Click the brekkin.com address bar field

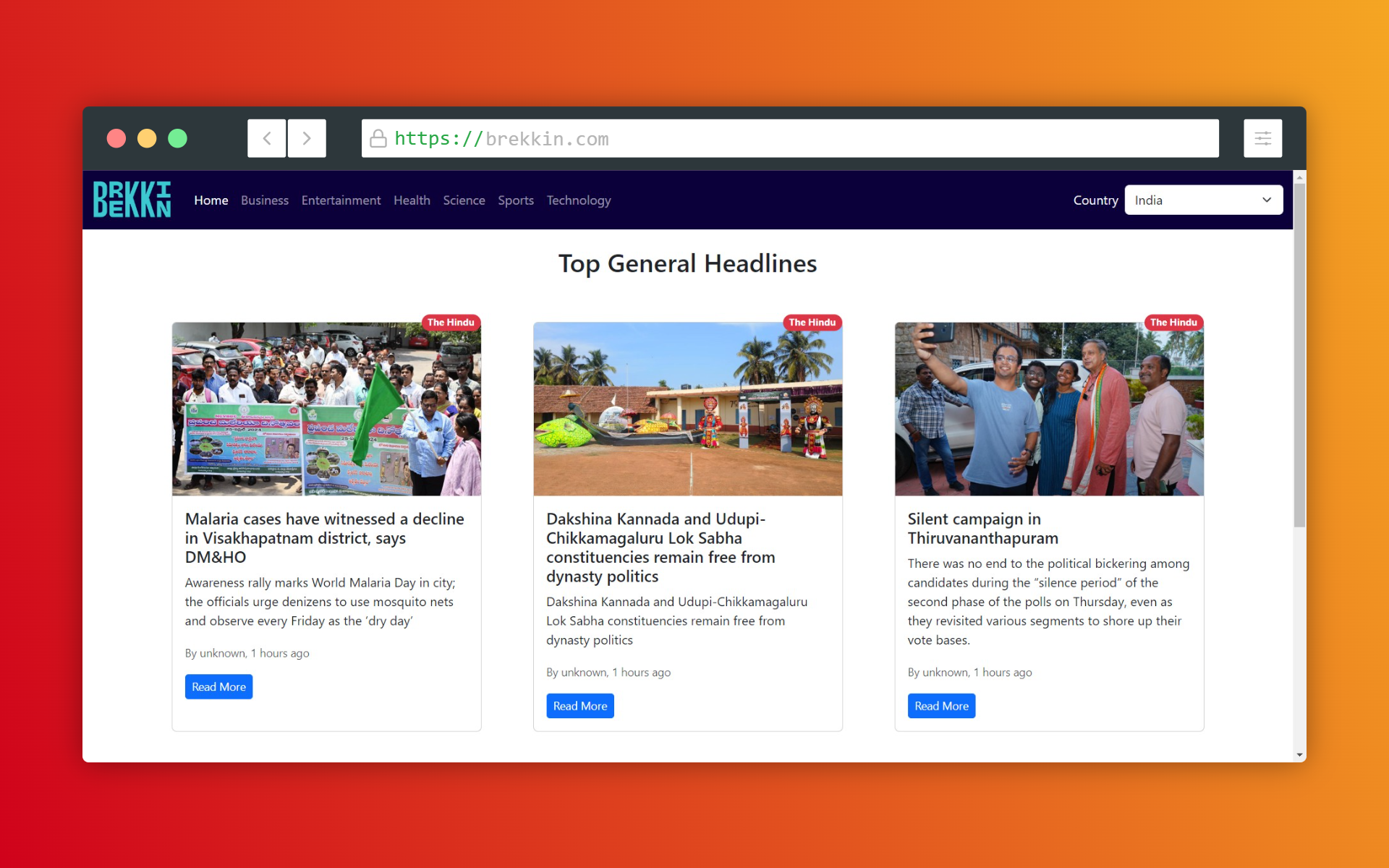tap(789, 139)
